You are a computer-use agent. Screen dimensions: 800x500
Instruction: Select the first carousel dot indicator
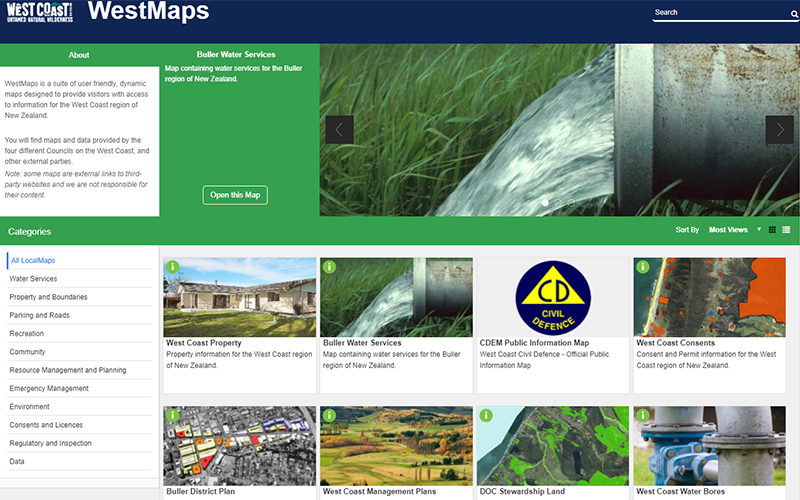[x=545, y=203]
